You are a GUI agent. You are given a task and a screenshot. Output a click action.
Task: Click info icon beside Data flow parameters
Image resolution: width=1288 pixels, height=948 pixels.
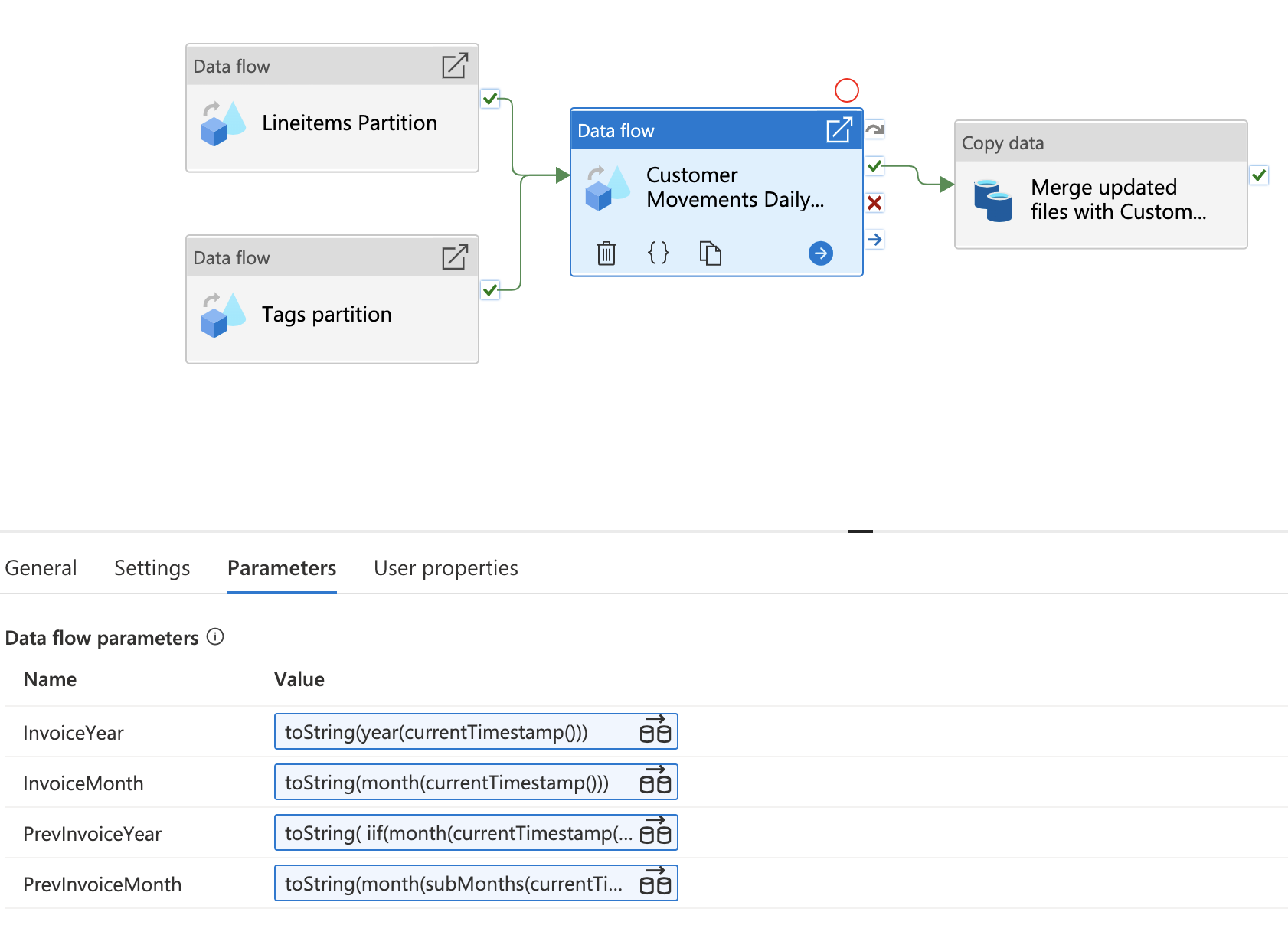click(217, 637)
